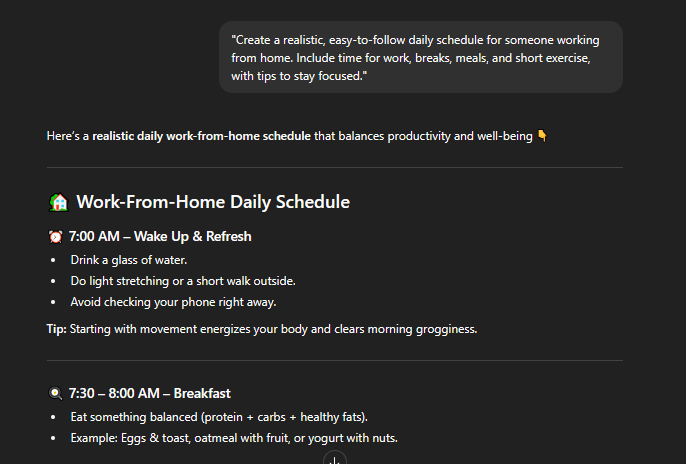
Task: Click the house emoji beside the schedule title
Action: 59,202
